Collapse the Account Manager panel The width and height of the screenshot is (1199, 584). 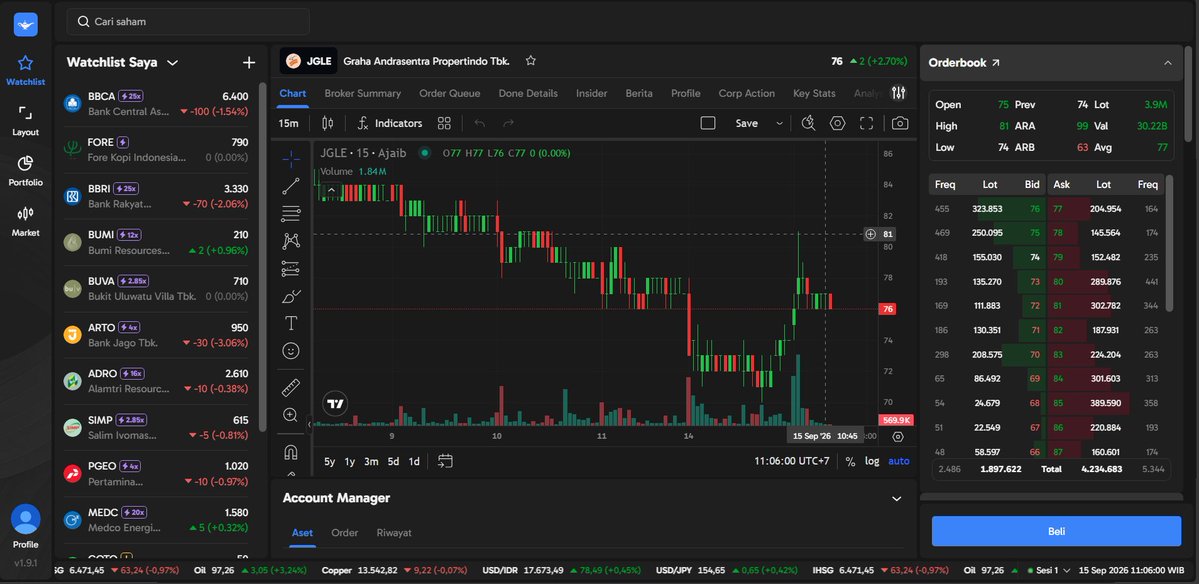(897, 498)
